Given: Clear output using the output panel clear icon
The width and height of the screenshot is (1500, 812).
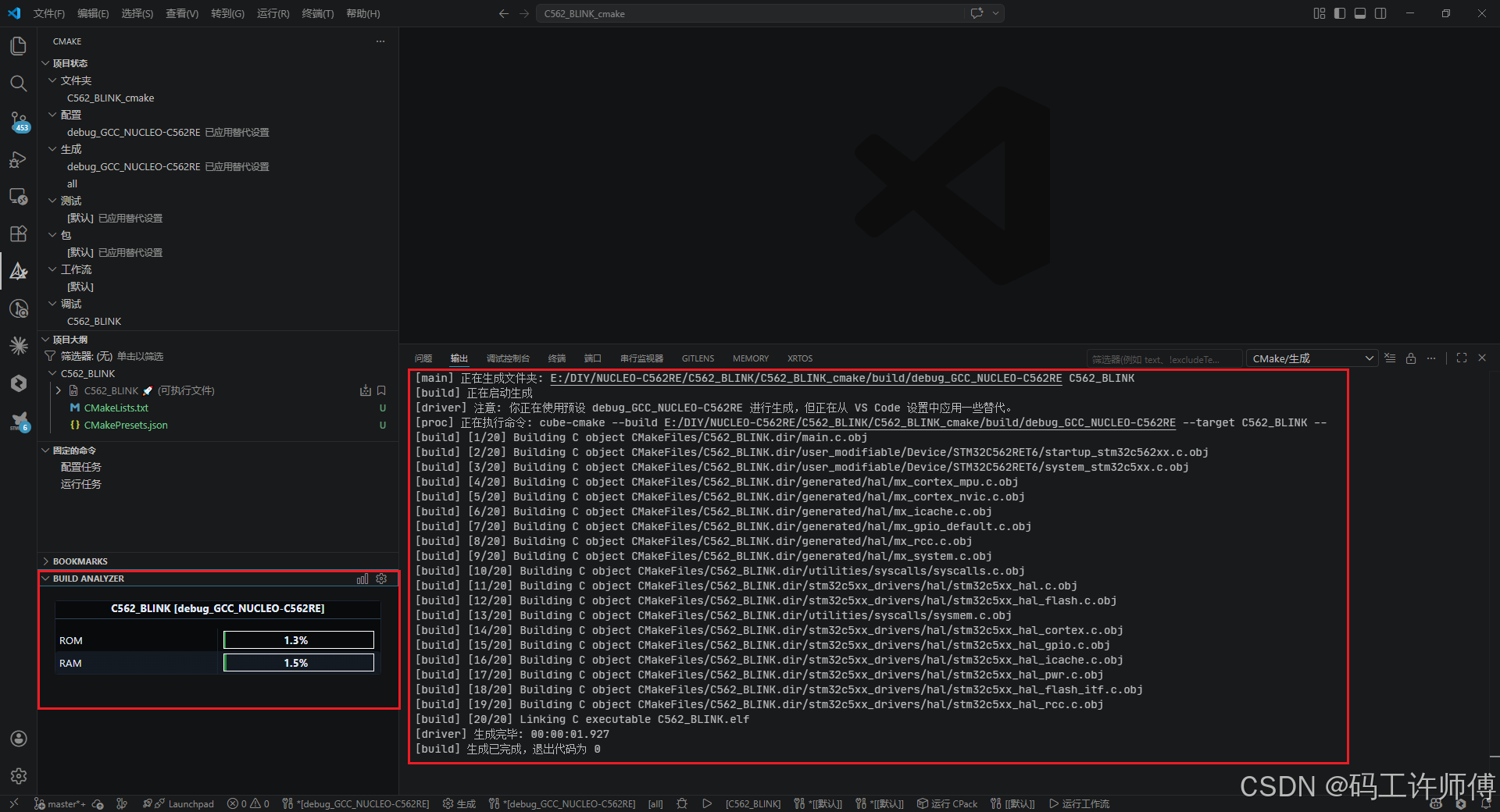Looking at the screenshot, I should (x=1390, y=358).
